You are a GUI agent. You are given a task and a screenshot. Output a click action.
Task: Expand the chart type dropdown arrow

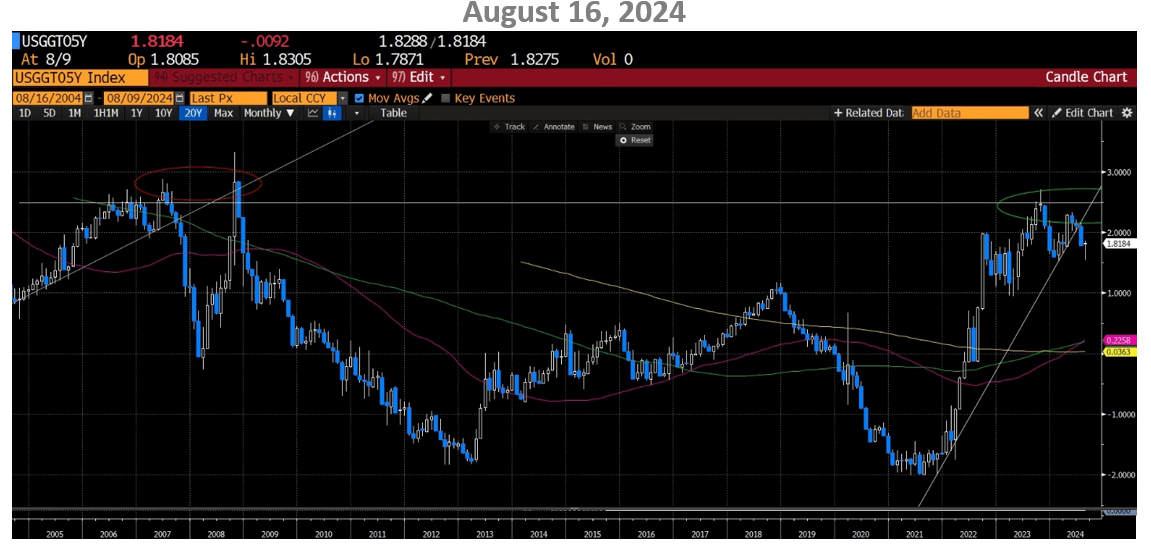pyautogui.click(x=357, y=113)
